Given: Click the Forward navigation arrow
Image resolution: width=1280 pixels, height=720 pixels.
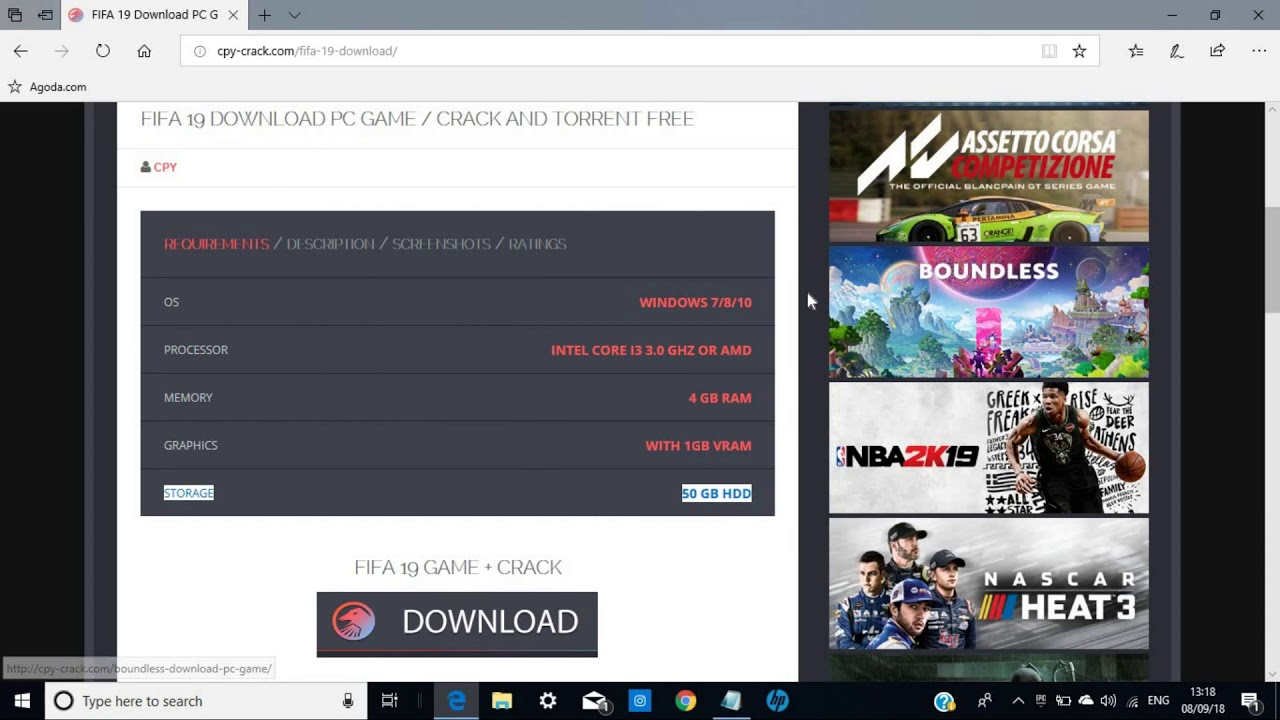Looking at the screenshot, I should 62,51.
